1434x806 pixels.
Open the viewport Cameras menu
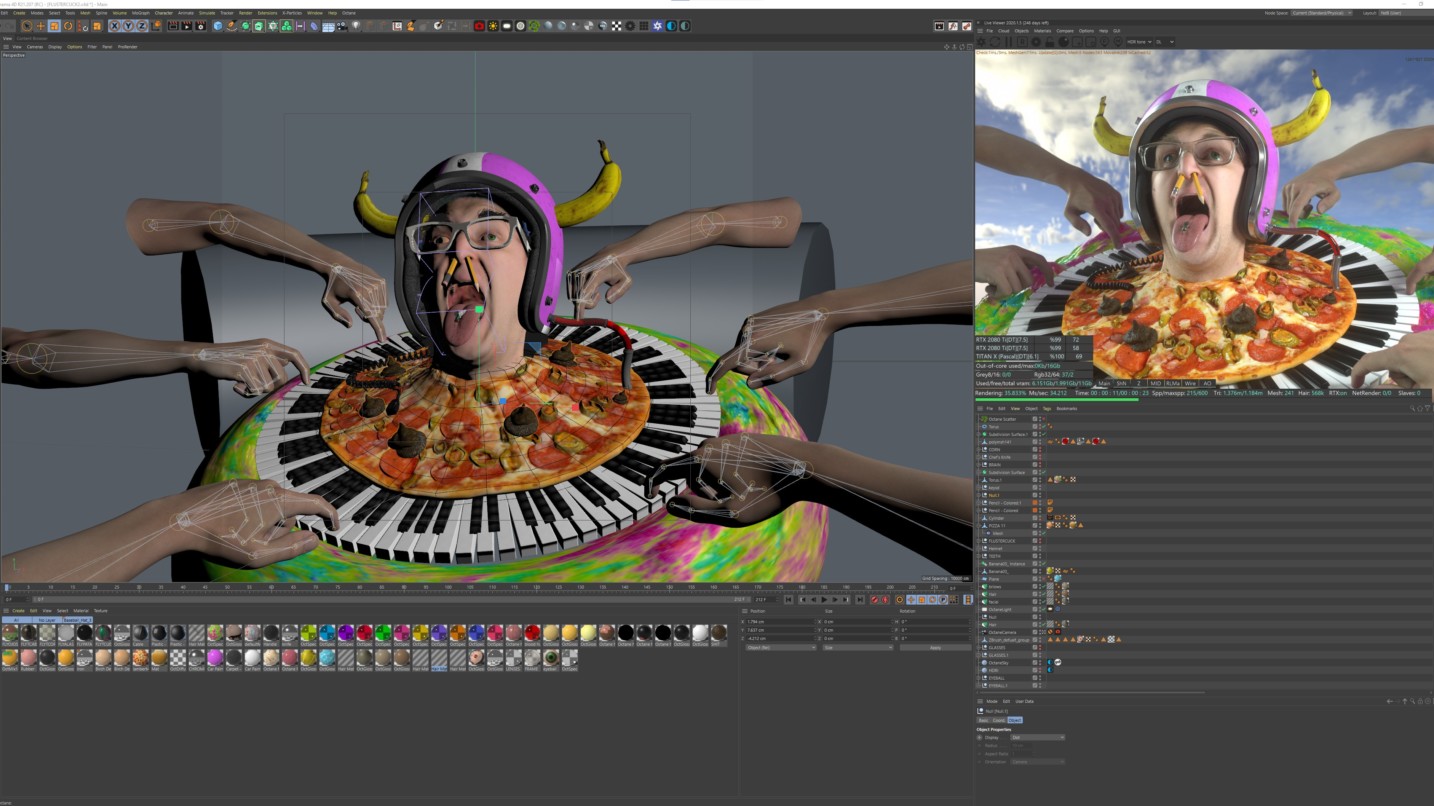pos(34,47)
